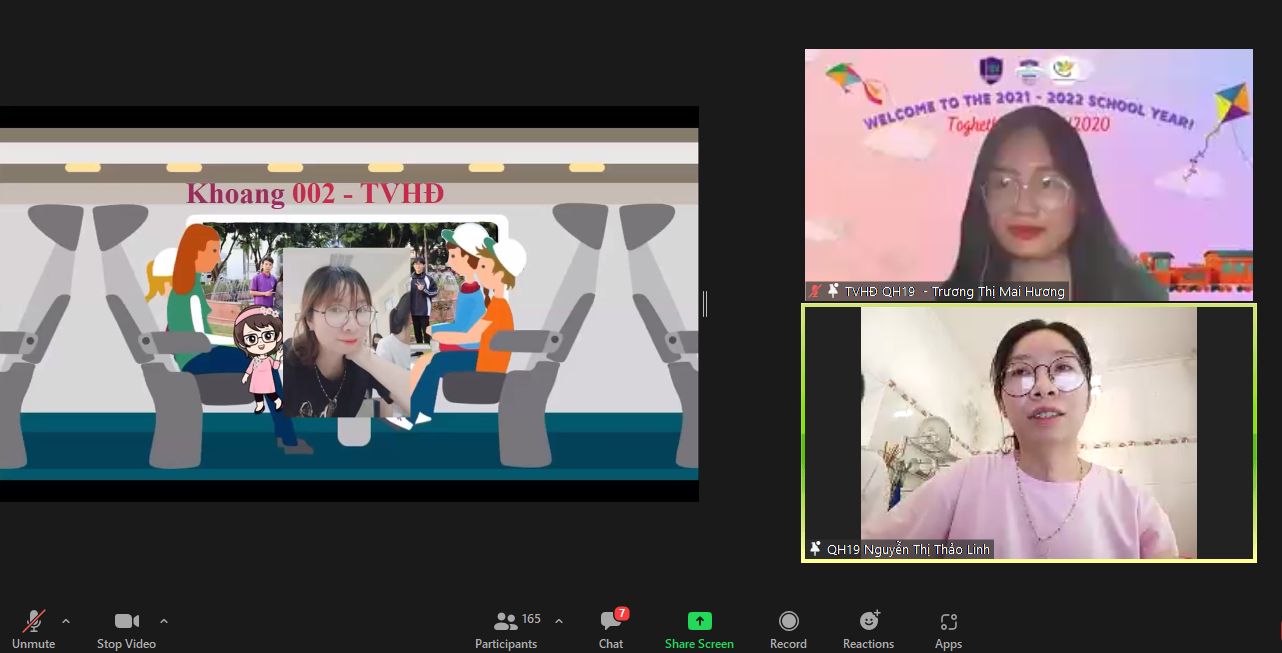Open the Reactions emoji menu
This screenshot has height=653, width=1282.
[x=868, y=621]
